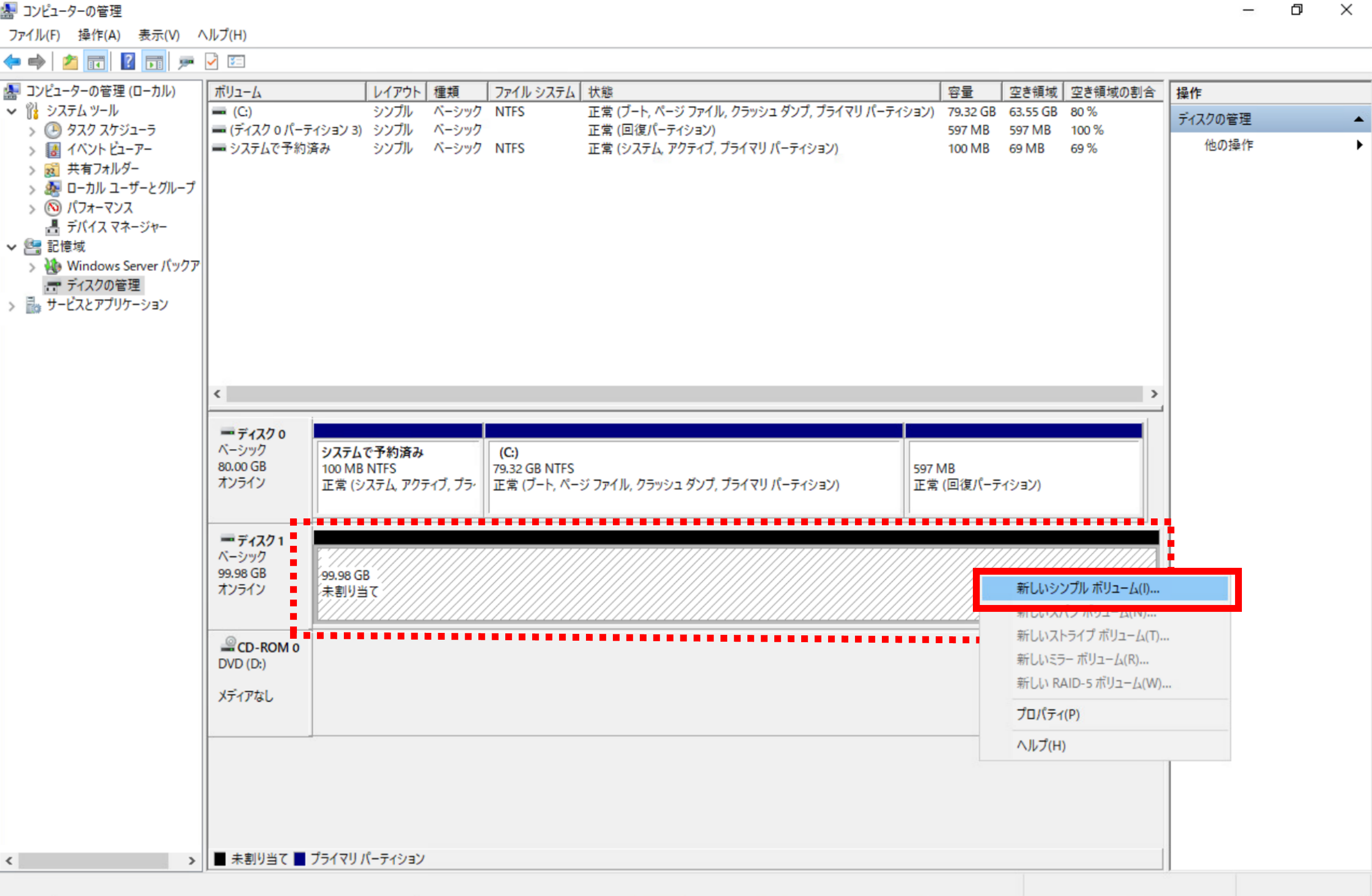Click the Up One Level folder icon
The width and height of the screenshot is (1372, 896).
[x=70, y=62]
